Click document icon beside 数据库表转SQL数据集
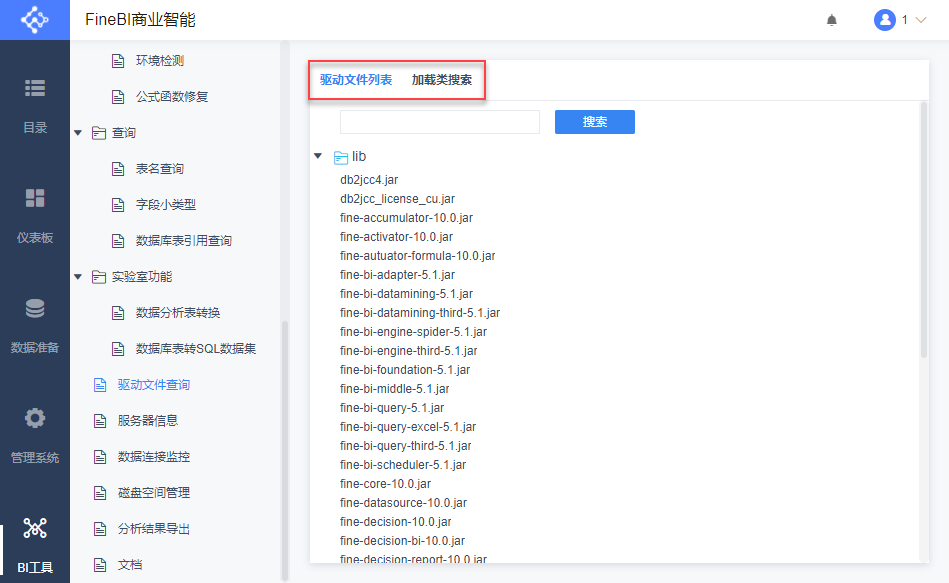Image resolution: width=949 pixels, height=583 pixels. click(118, 349)
